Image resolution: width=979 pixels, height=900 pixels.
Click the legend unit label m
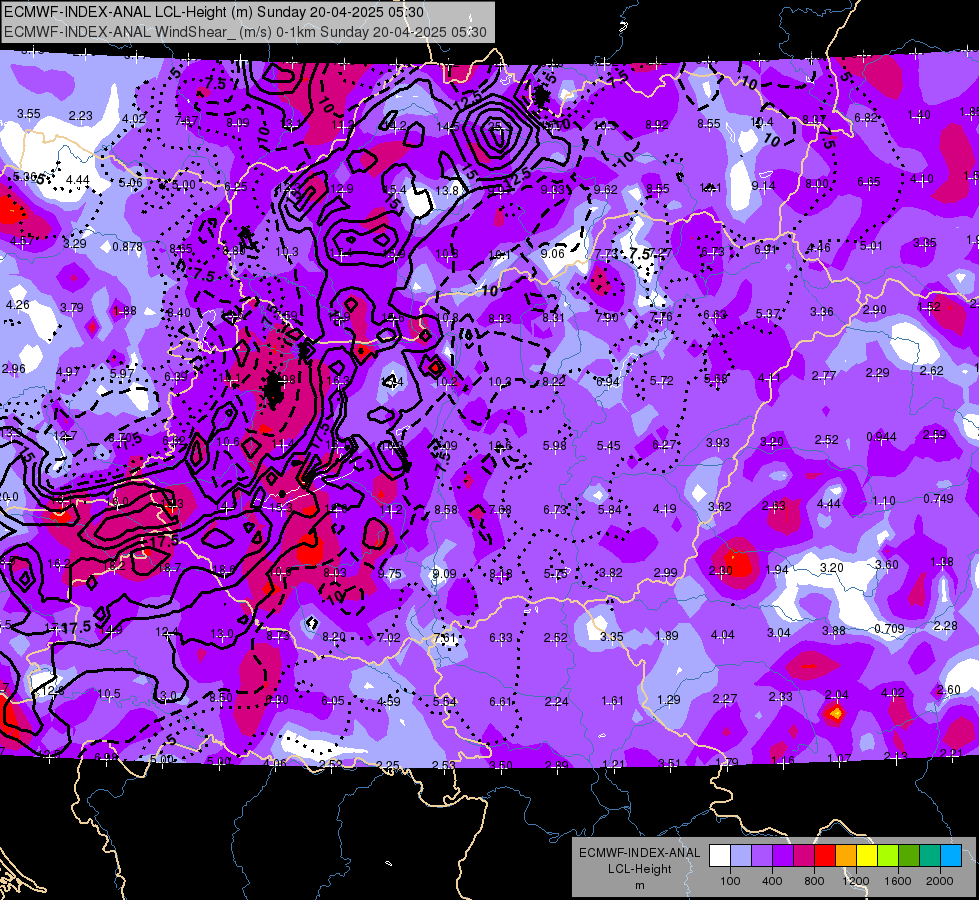(x=639, y=885)
